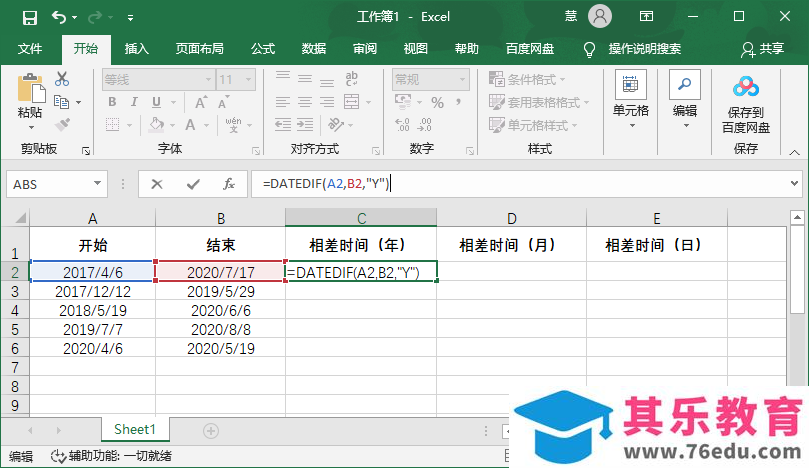809x468 pixels.
Task: Switch to the 审阅 tab
Action: [x=365, y=49]
